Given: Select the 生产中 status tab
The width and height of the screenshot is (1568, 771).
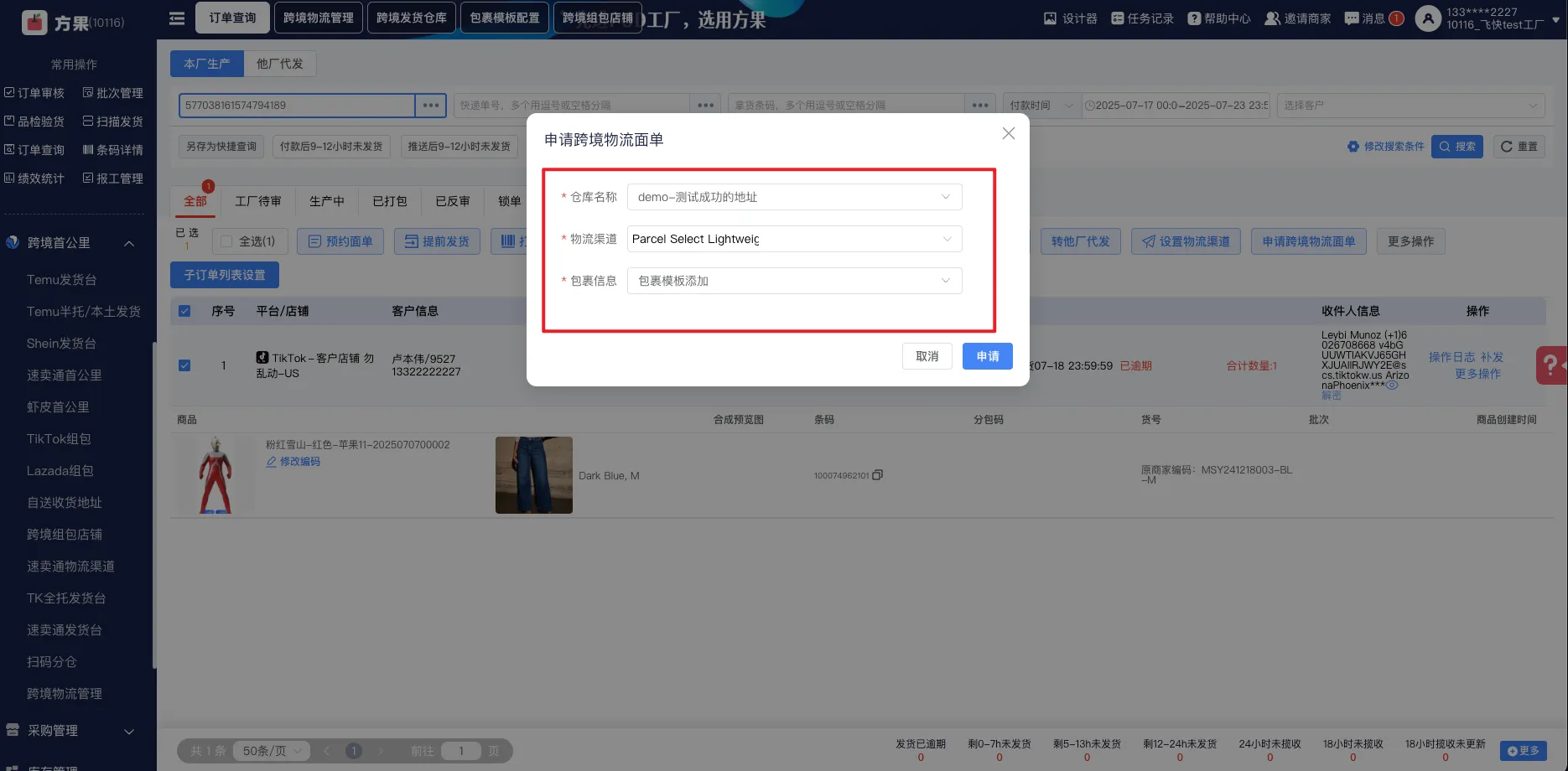Looking at the screenshot, I should (327, 201).
